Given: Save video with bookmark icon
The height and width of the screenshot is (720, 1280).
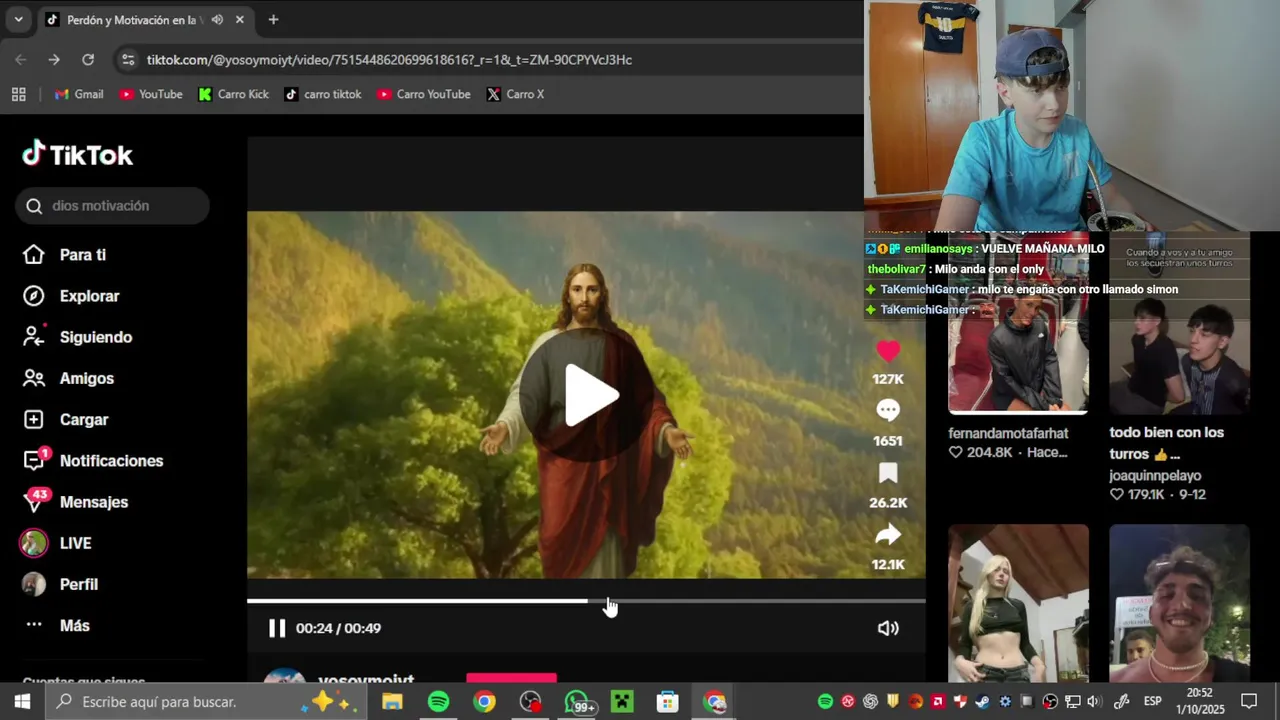Looking at the screenshot, I should click(888, 473).
